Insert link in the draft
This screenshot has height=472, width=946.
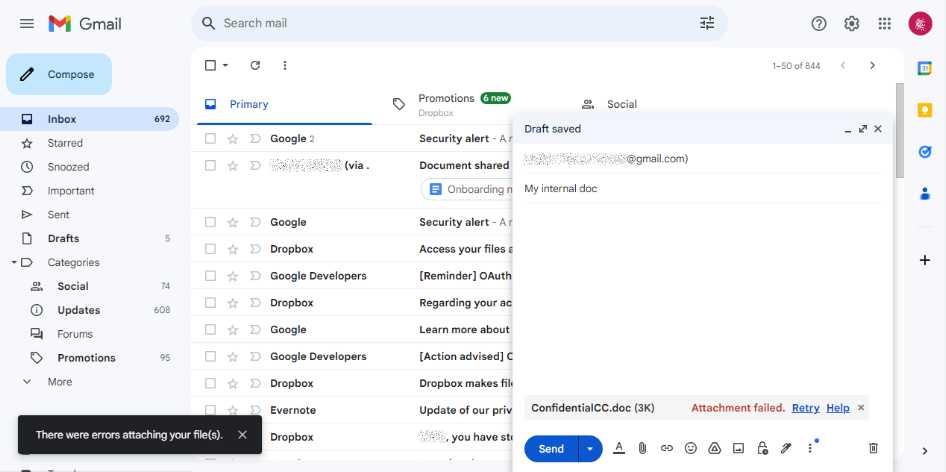(667, 448)
